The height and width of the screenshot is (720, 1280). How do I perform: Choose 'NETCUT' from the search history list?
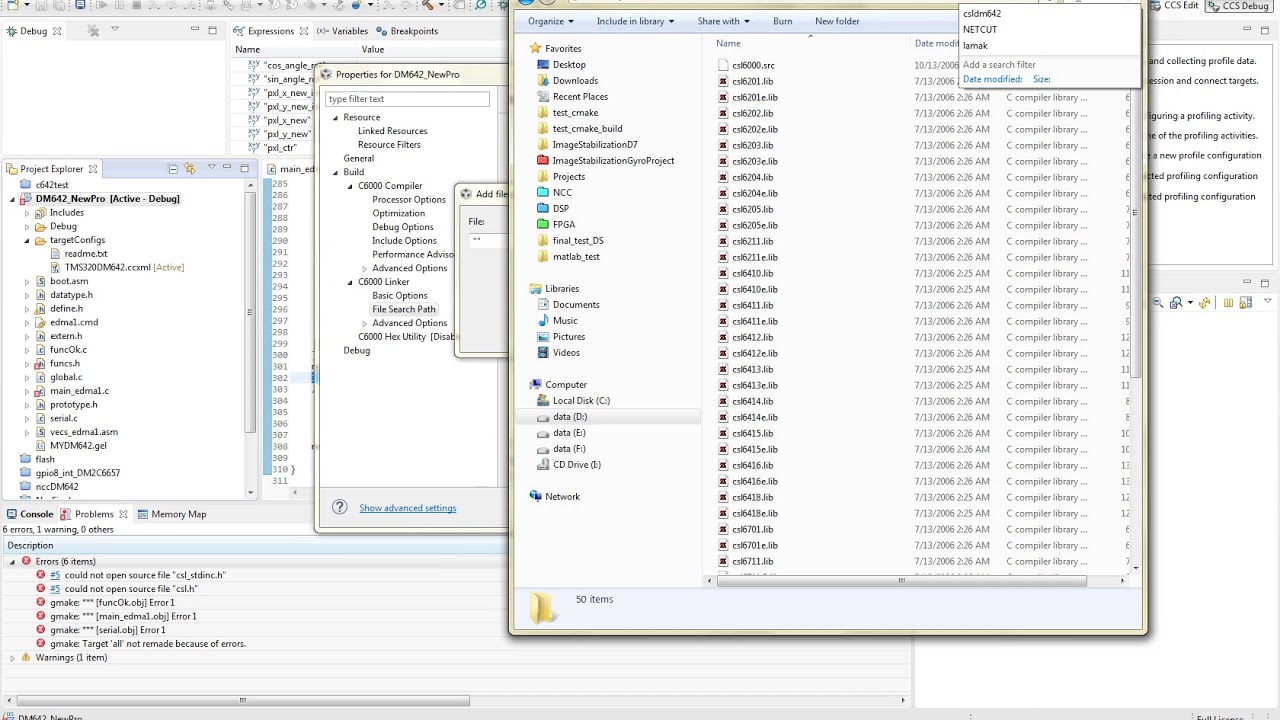point(980,30)
